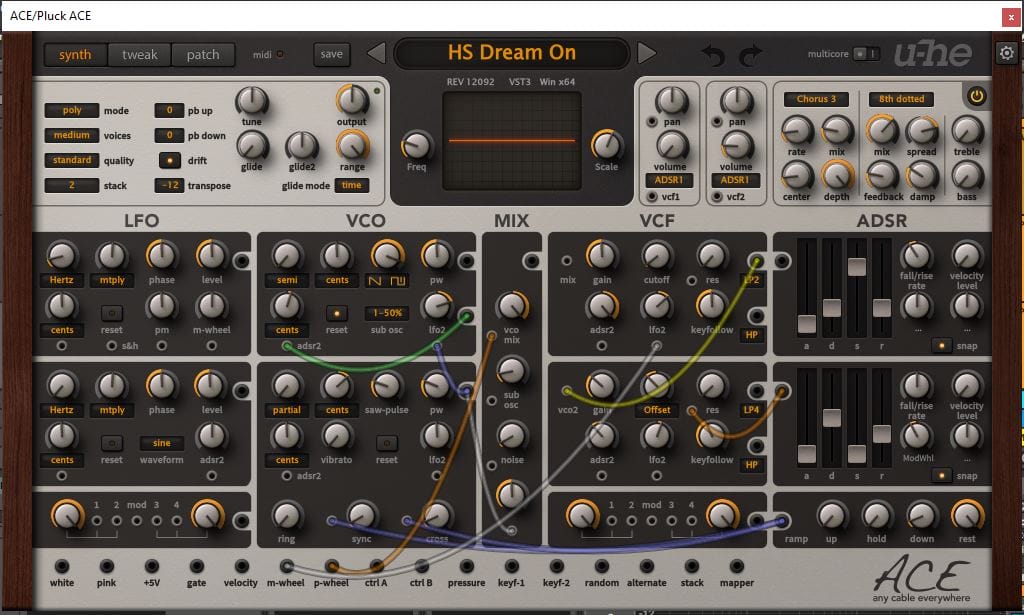Click the VCF 1 cutoff knob
Screen dimensions: 1024x615
click(x=656, y=255)
